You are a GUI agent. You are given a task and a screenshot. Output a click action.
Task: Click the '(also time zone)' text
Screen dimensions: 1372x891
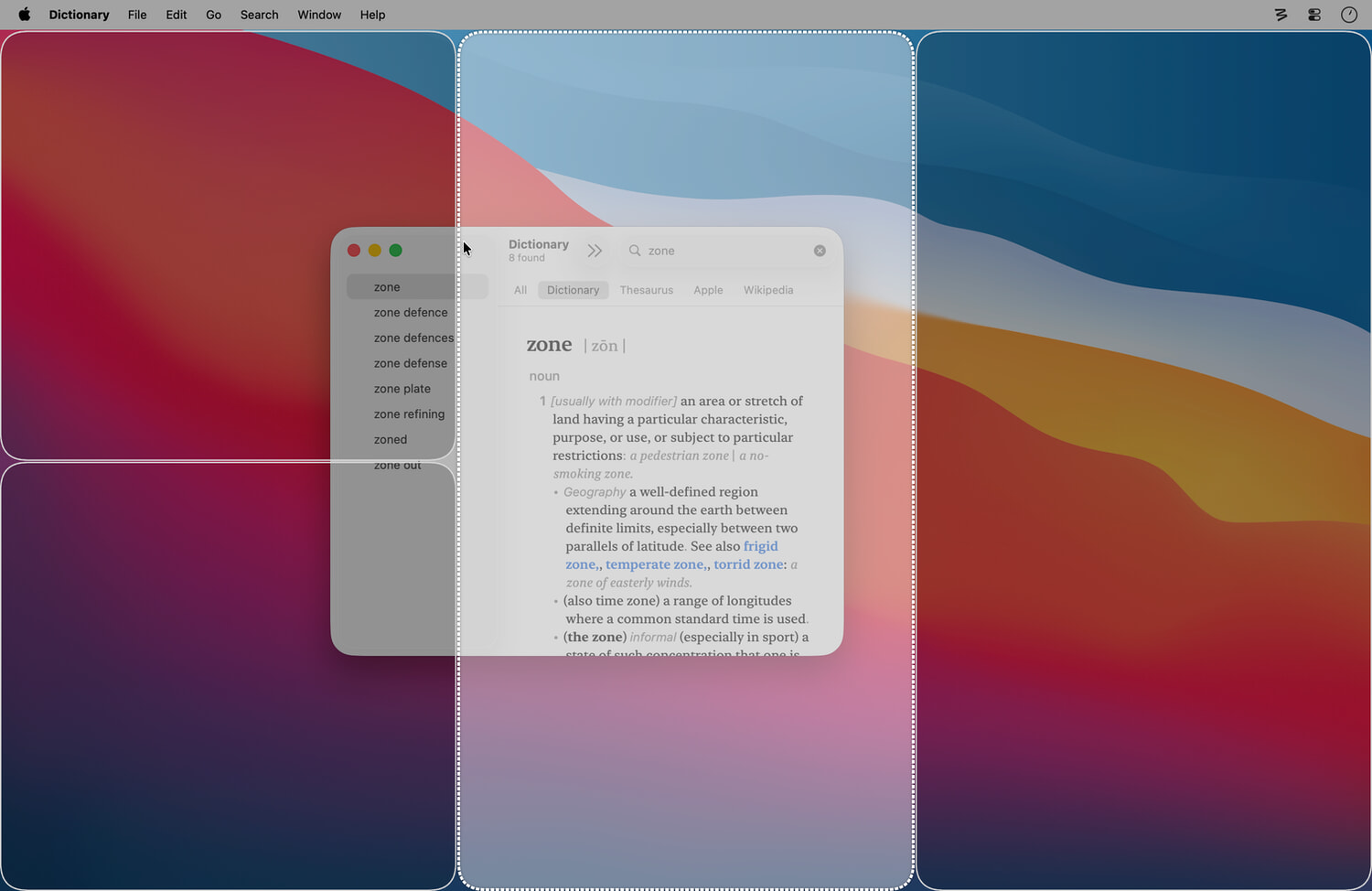611,601
